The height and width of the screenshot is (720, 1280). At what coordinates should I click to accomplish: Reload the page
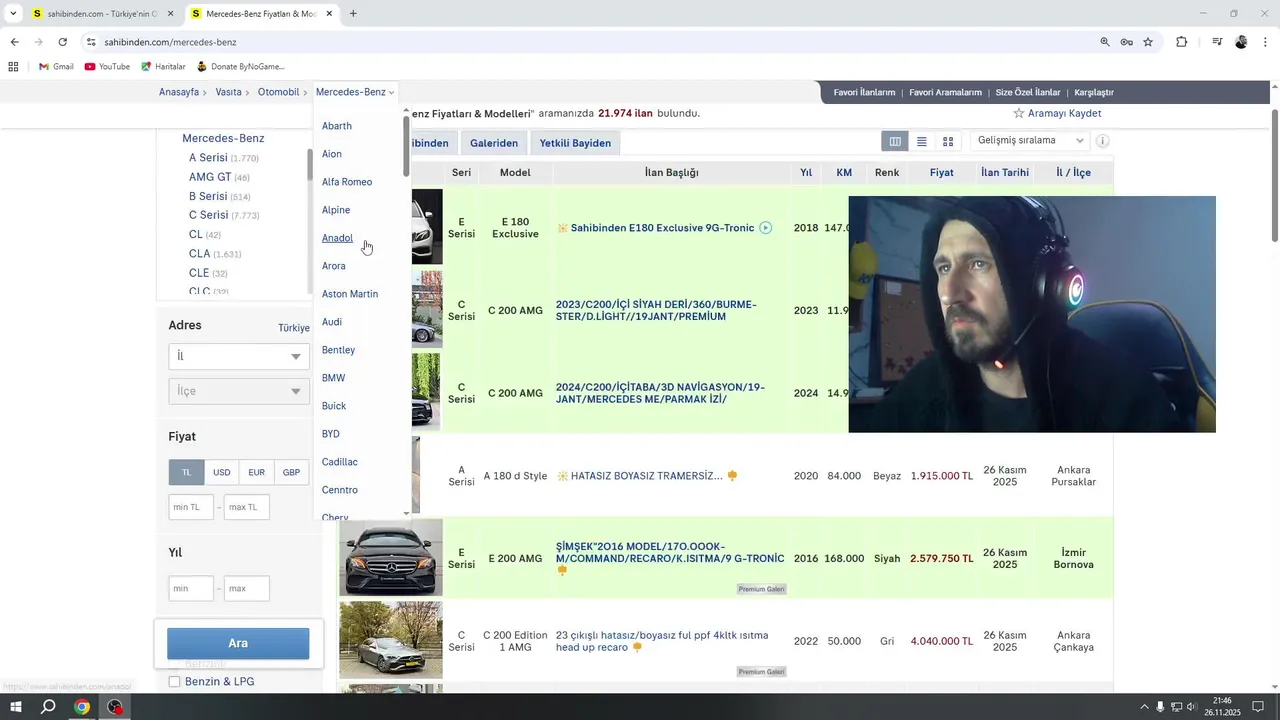(62, 42)
